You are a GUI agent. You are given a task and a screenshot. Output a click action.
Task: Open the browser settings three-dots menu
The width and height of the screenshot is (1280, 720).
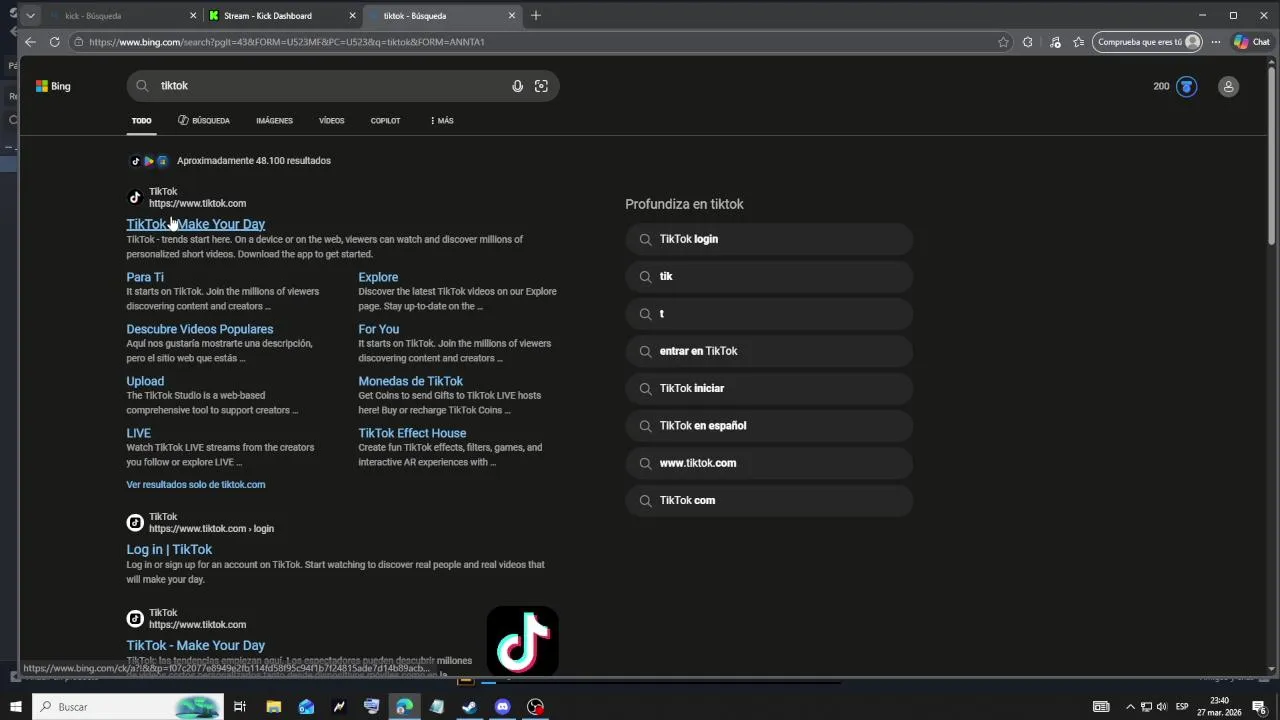[x=1216, y=42]
